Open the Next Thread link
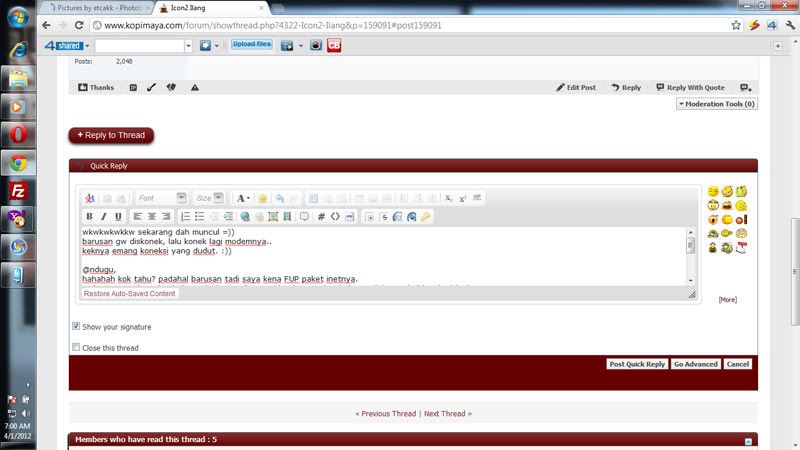800x450 pixels. click(x=446, y=413)
